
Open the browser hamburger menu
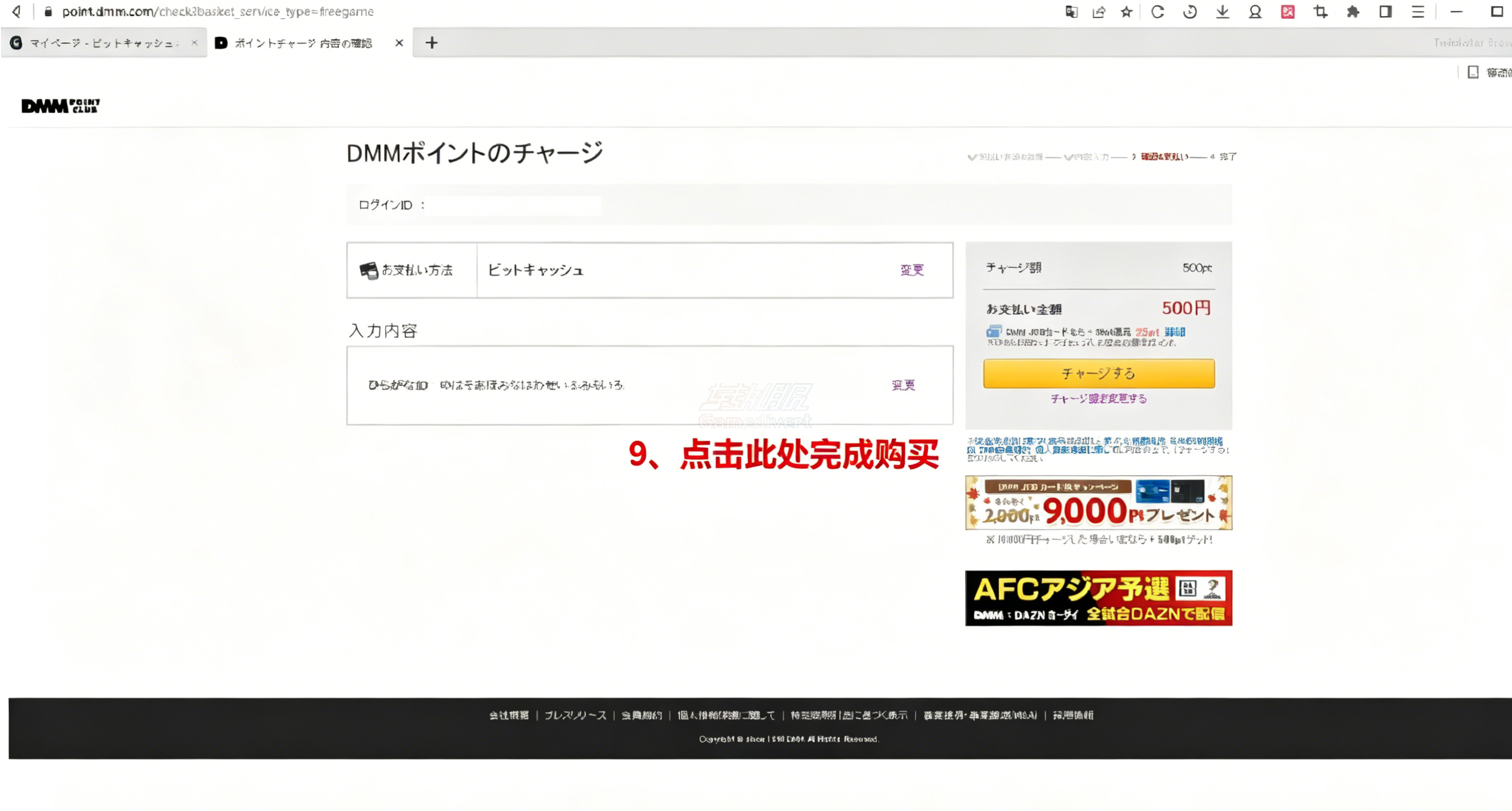[1418, 12]
